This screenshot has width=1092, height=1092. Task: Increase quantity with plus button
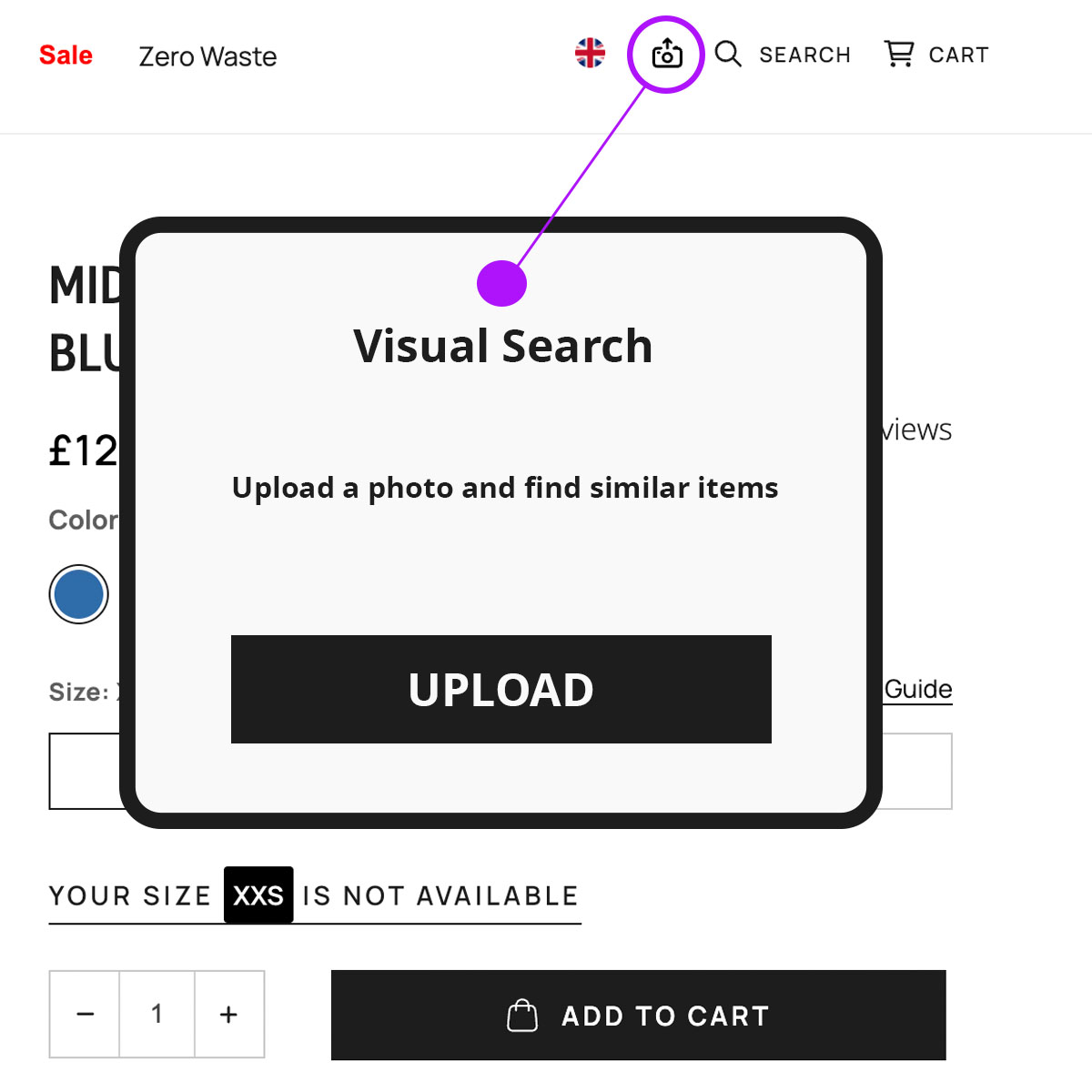click(229, 1014)
